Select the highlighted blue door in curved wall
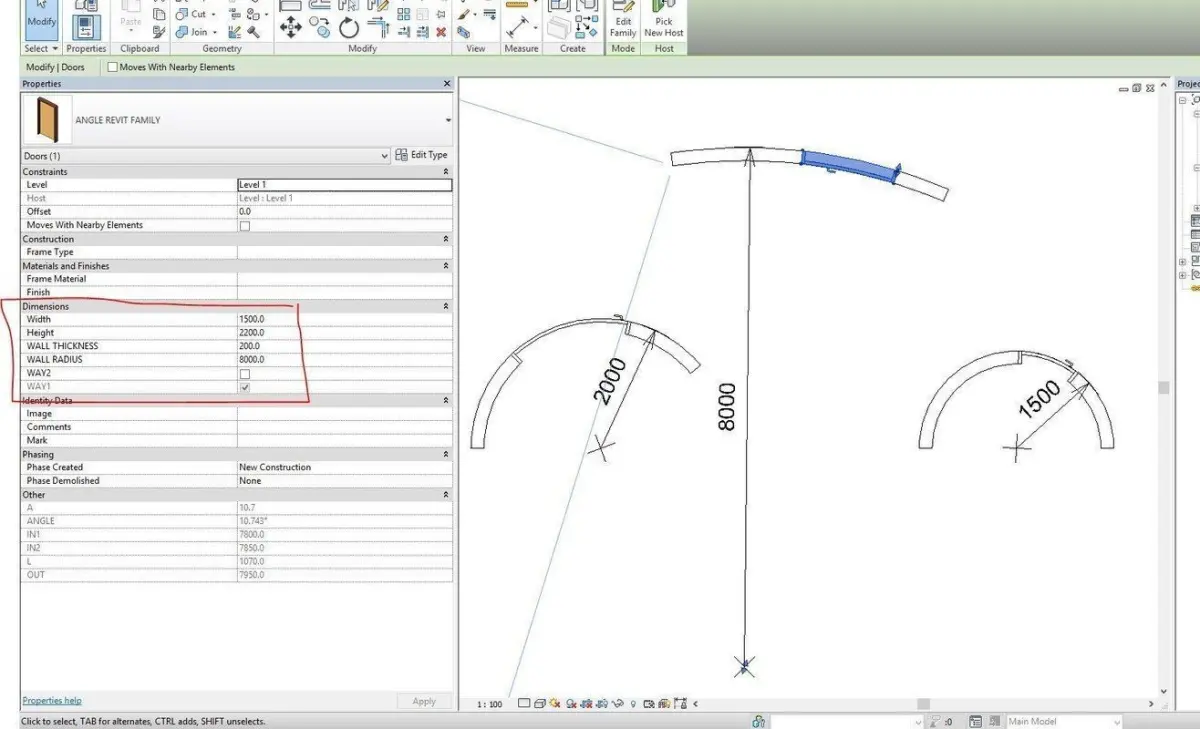The image size is (1200, 729). [x=850, y=165]
